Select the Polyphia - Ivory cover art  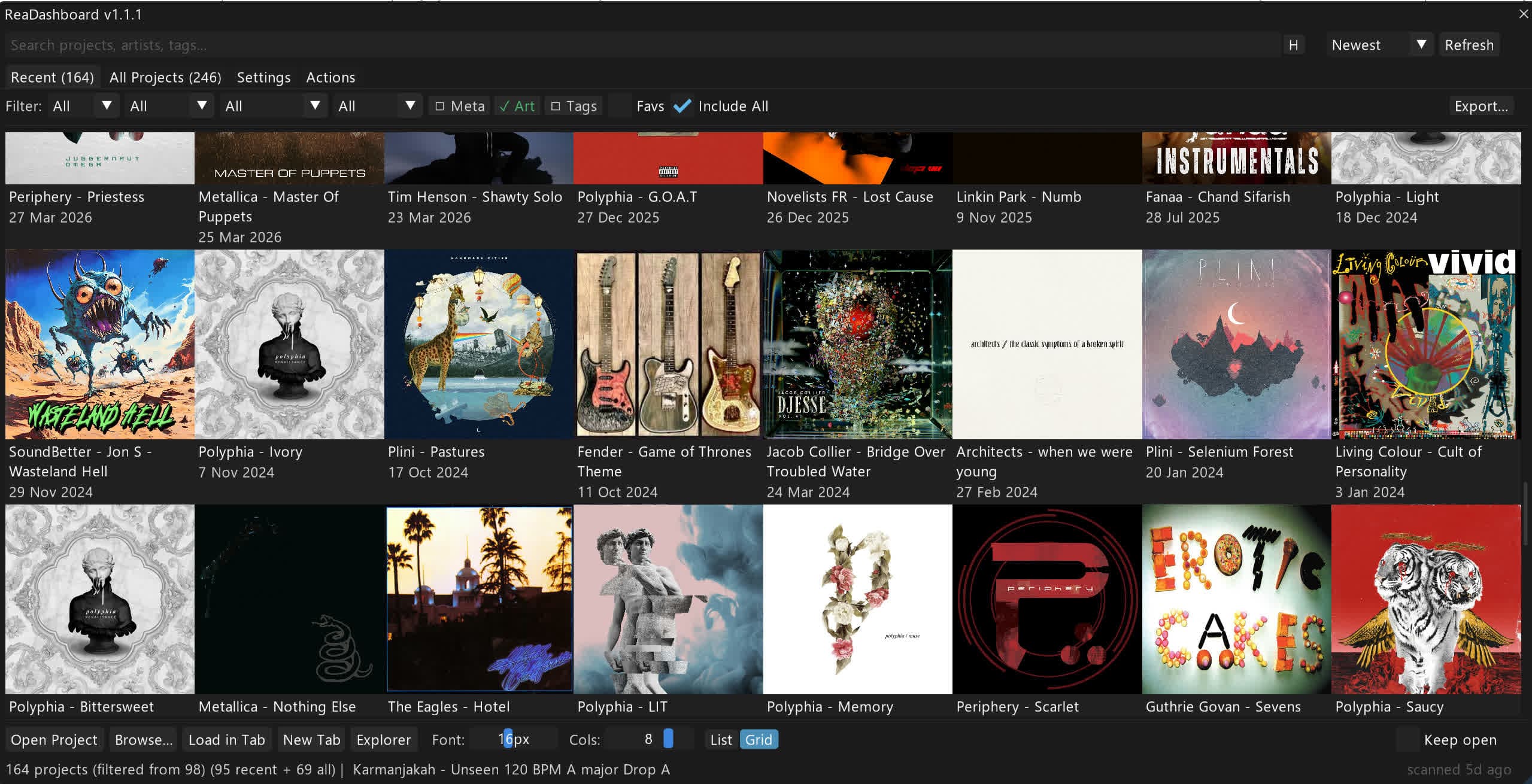pos(289,344)
